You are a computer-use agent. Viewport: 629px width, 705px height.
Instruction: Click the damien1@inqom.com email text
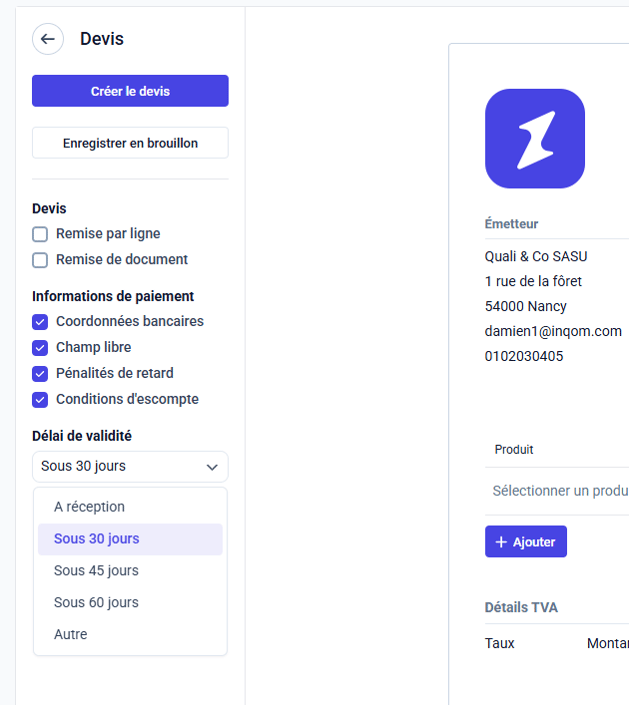(x=553, y=331)
